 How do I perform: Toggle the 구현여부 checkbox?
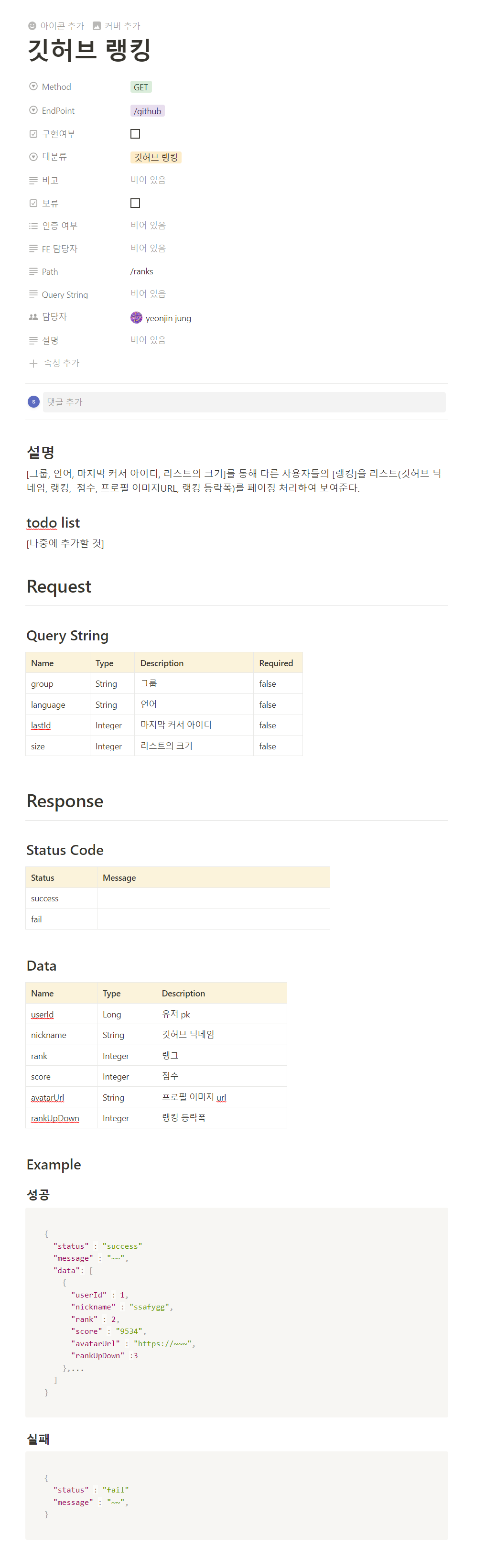coord(135,134)
